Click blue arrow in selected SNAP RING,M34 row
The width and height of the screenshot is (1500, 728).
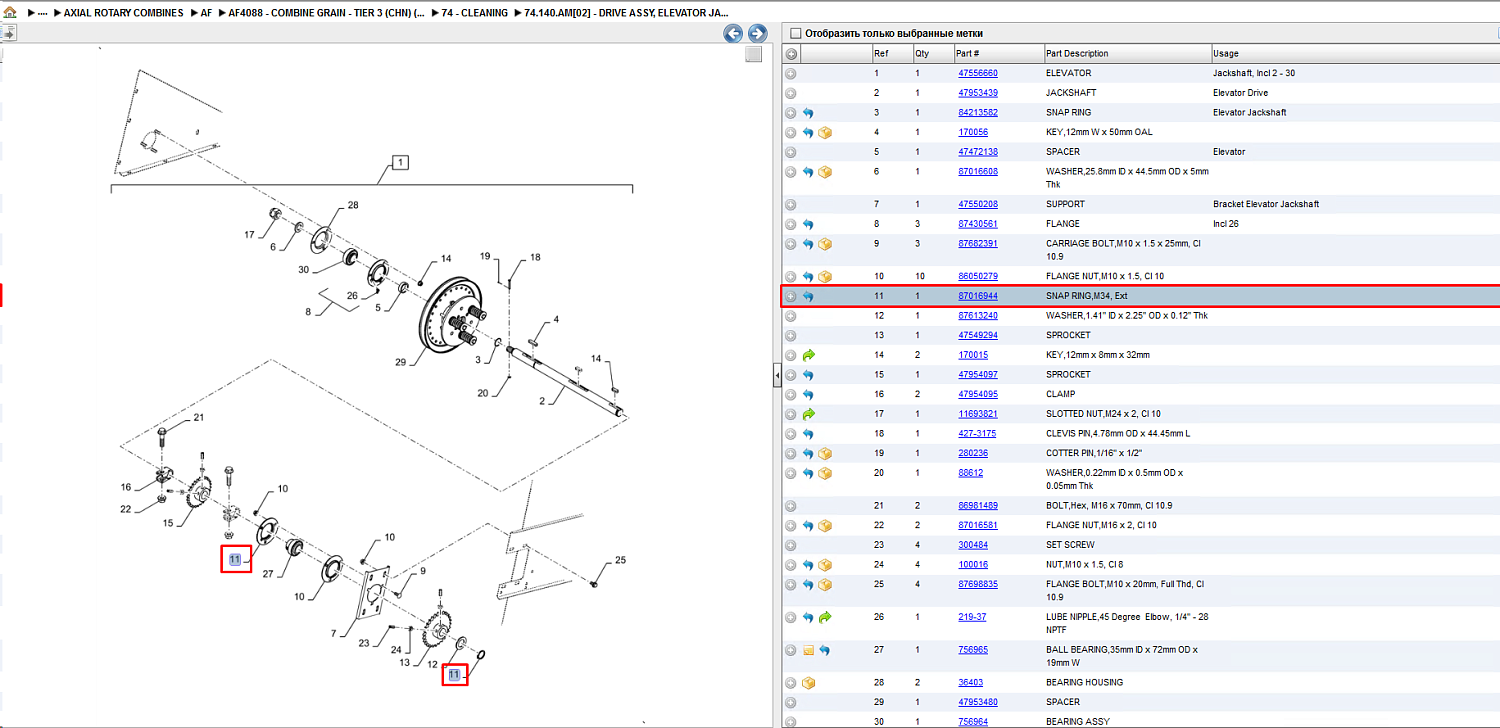(x=808, y=296)
